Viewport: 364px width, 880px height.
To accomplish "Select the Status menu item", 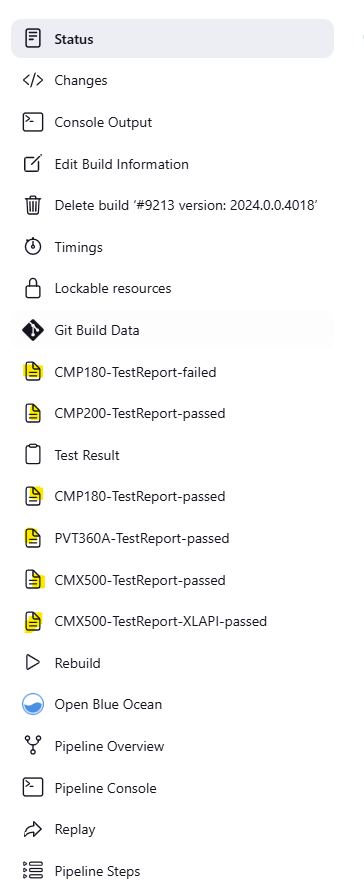I will tap(172, 39).
